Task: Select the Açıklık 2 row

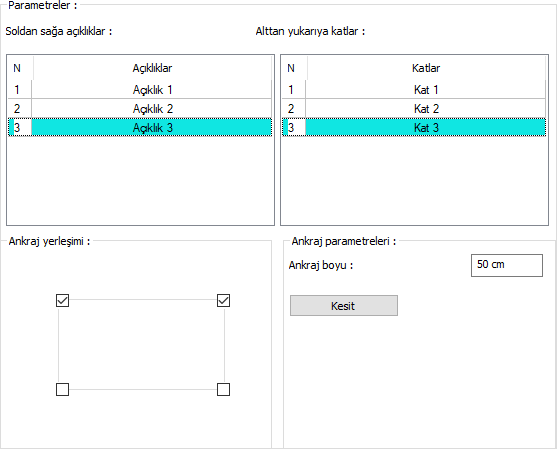Action: click(140, 108)
